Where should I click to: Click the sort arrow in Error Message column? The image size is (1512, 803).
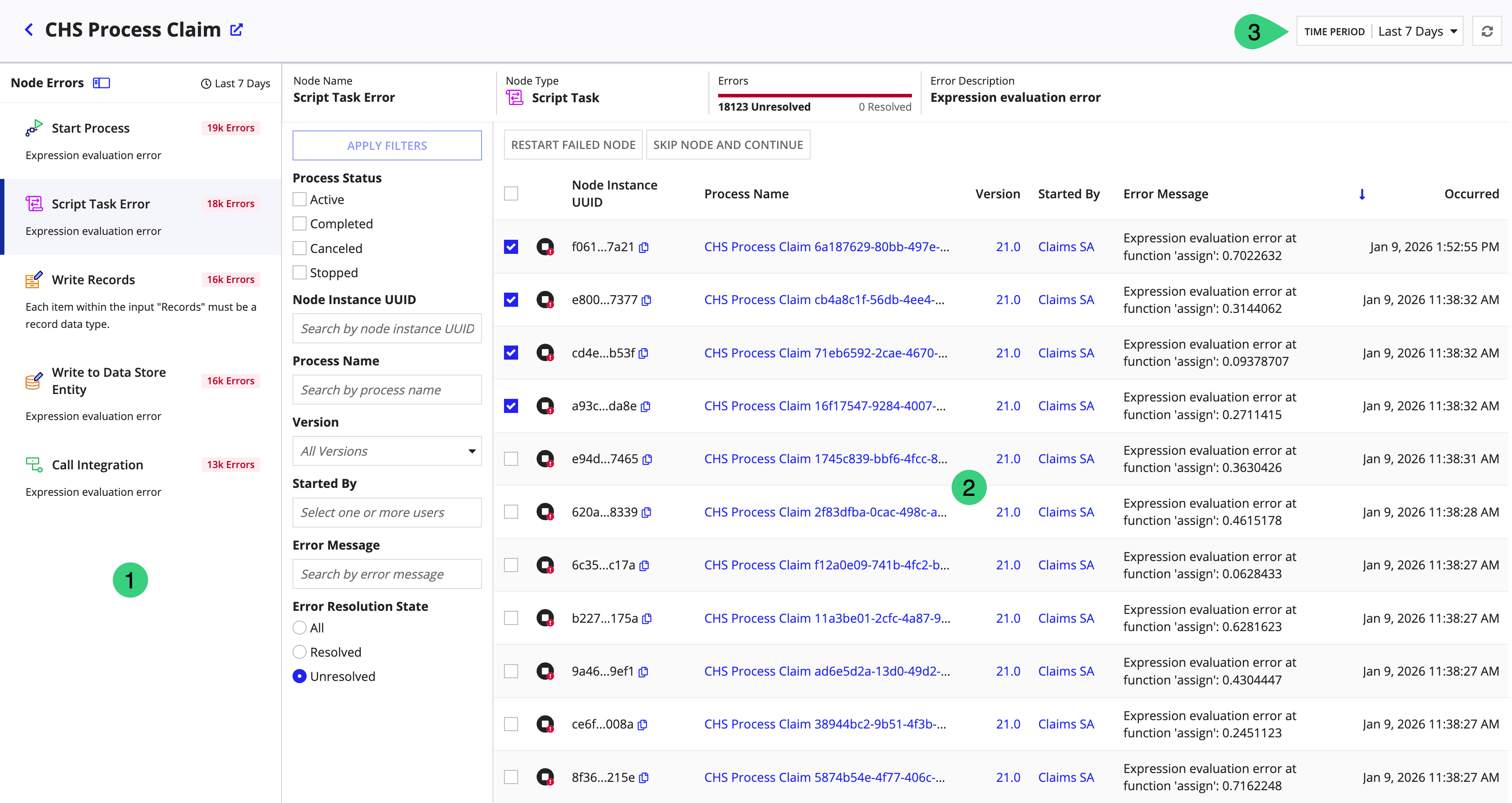tap(1362, 194)
